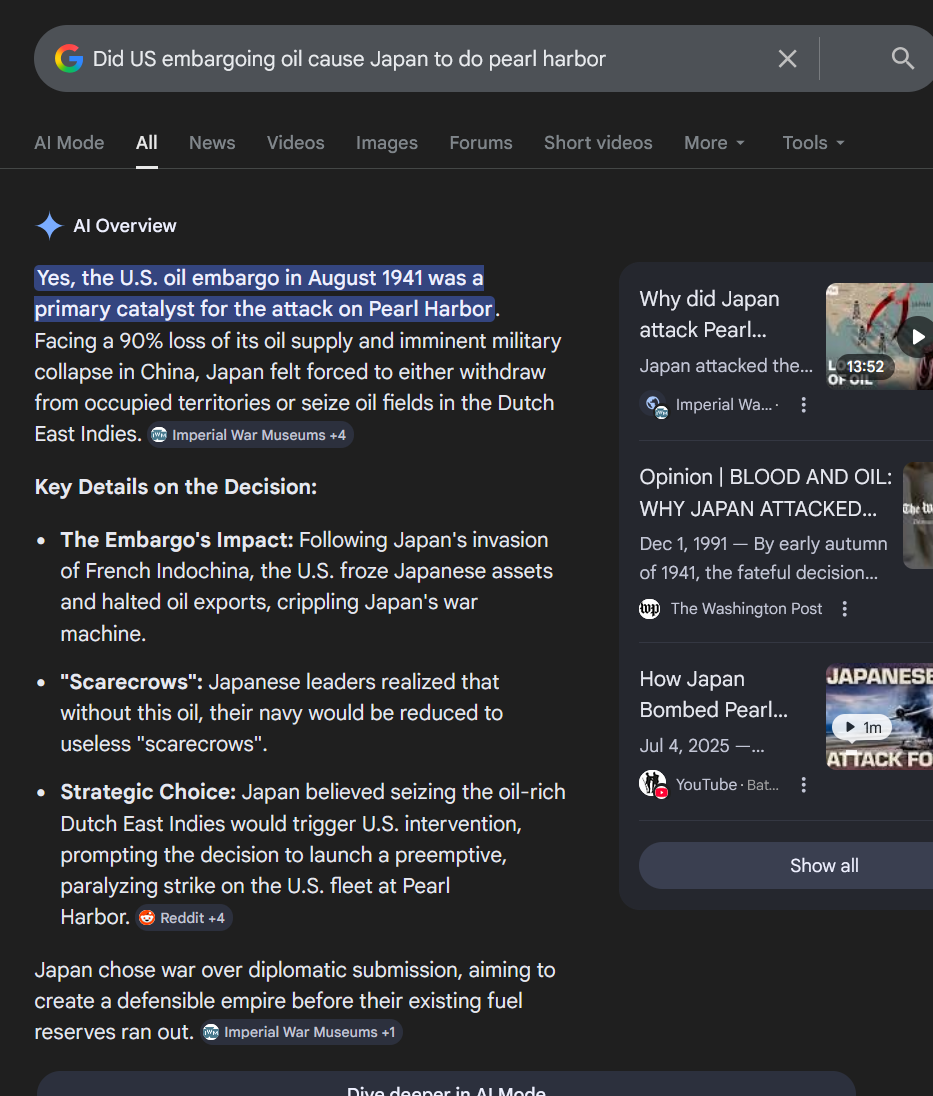Switch to Images tab

(x=386, y=143)
